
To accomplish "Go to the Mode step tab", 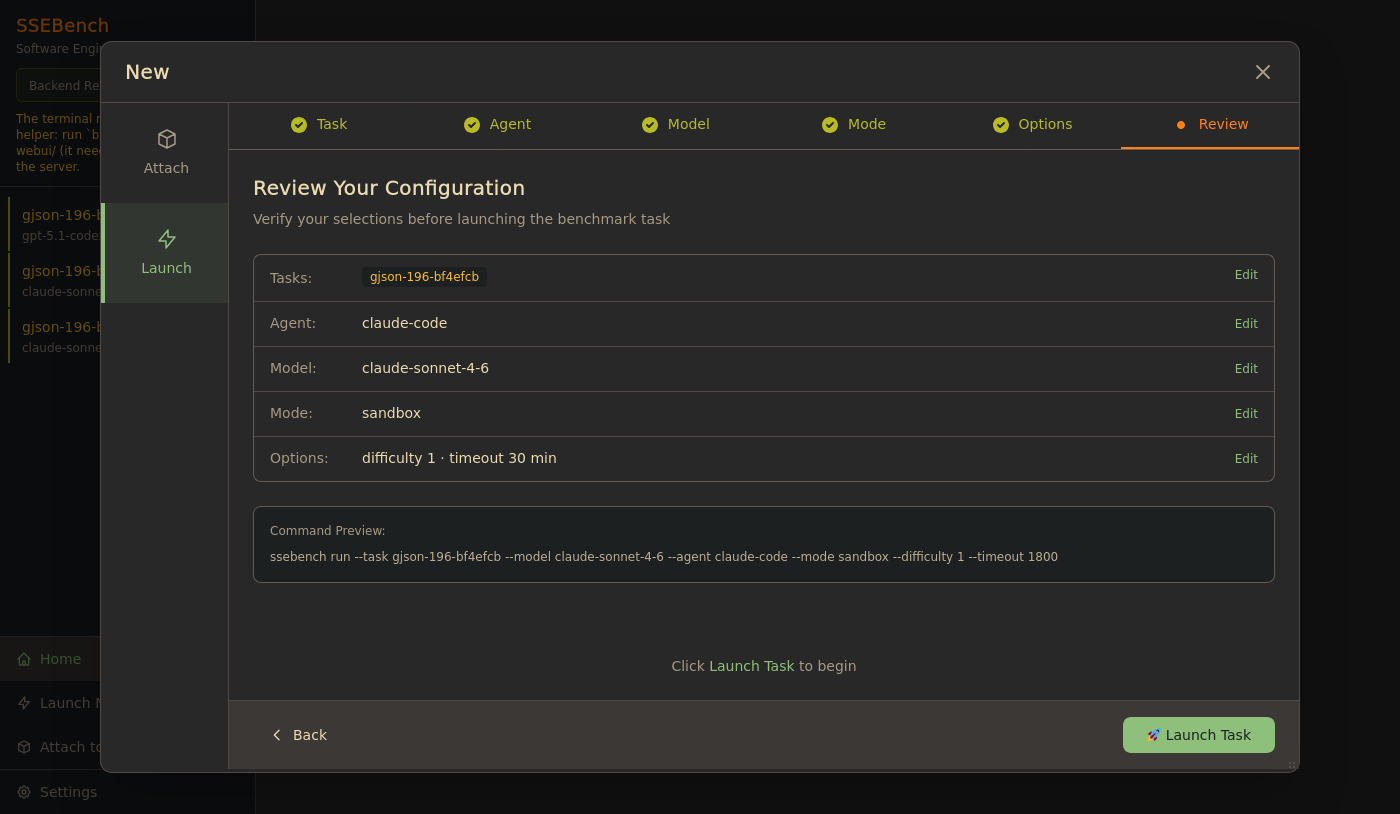I will click(854, 125).
